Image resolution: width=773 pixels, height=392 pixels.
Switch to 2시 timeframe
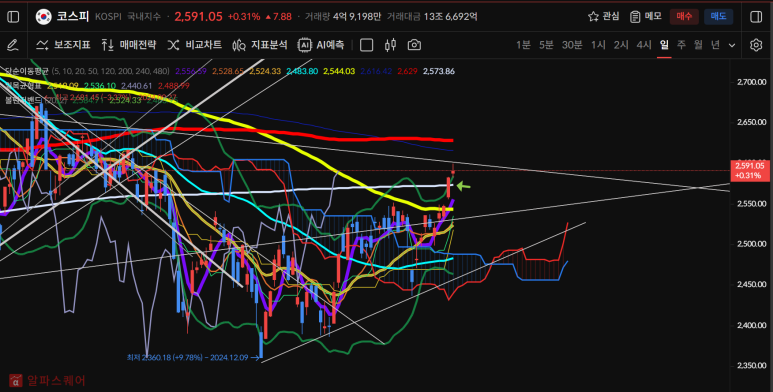(x=621, y=45)
